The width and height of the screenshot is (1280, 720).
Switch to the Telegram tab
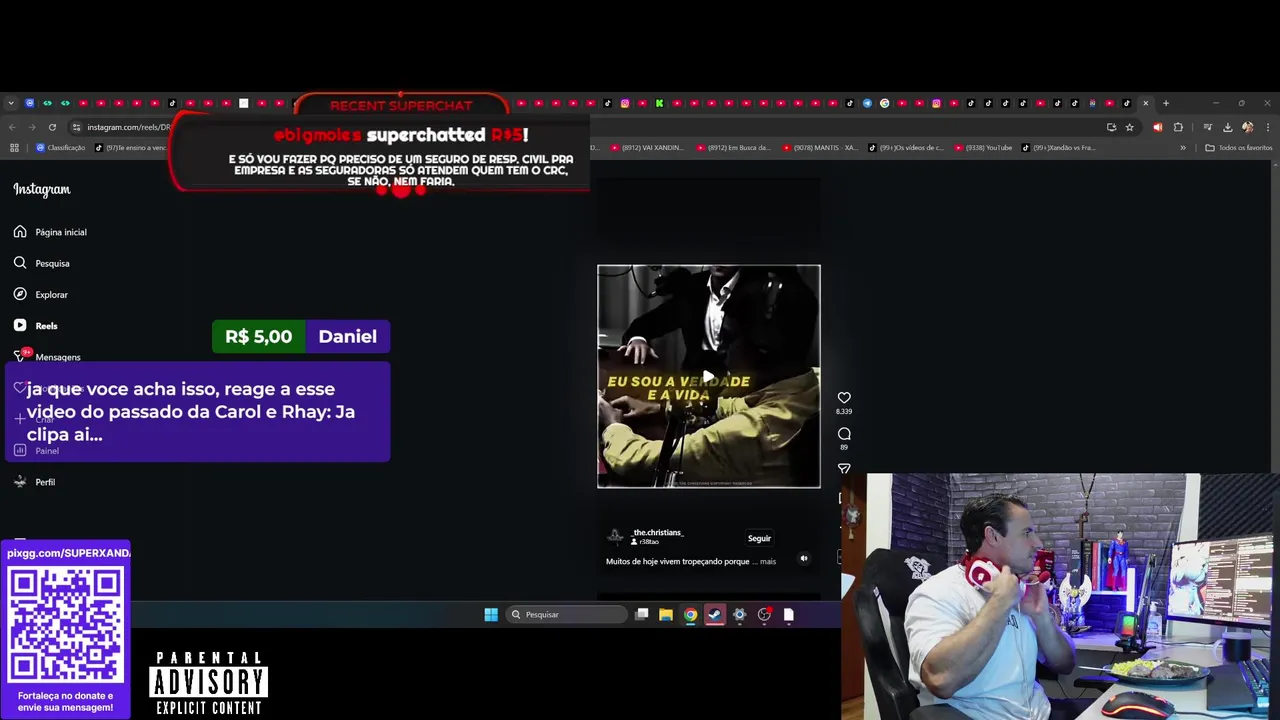tap(867, 103)
